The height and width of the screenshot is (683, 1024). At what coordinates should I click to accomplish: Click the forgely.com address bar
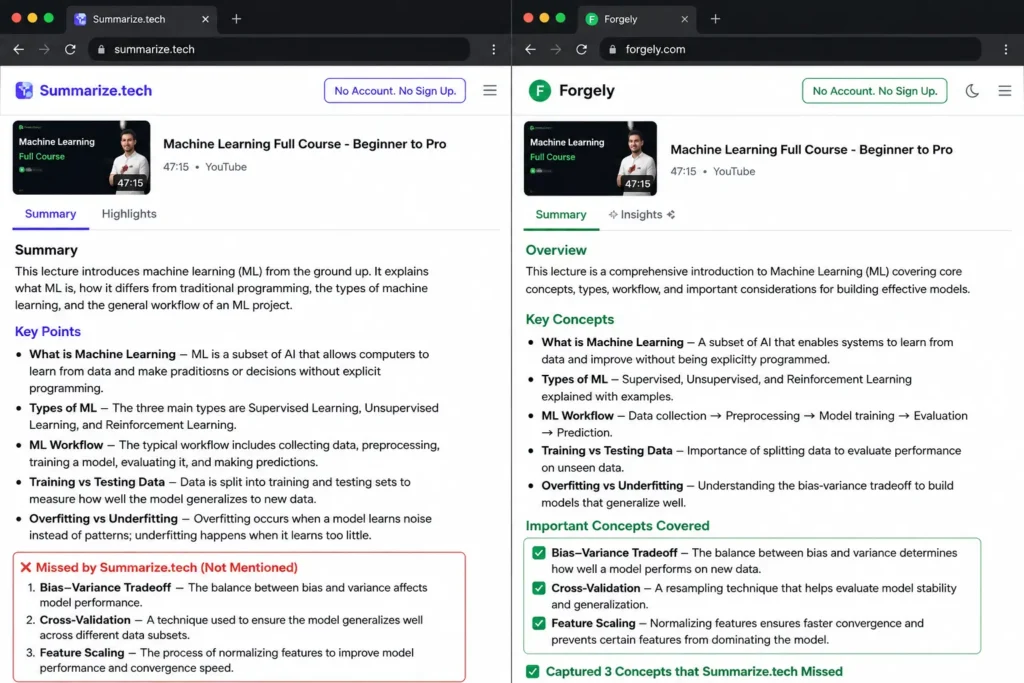point(790,50)
